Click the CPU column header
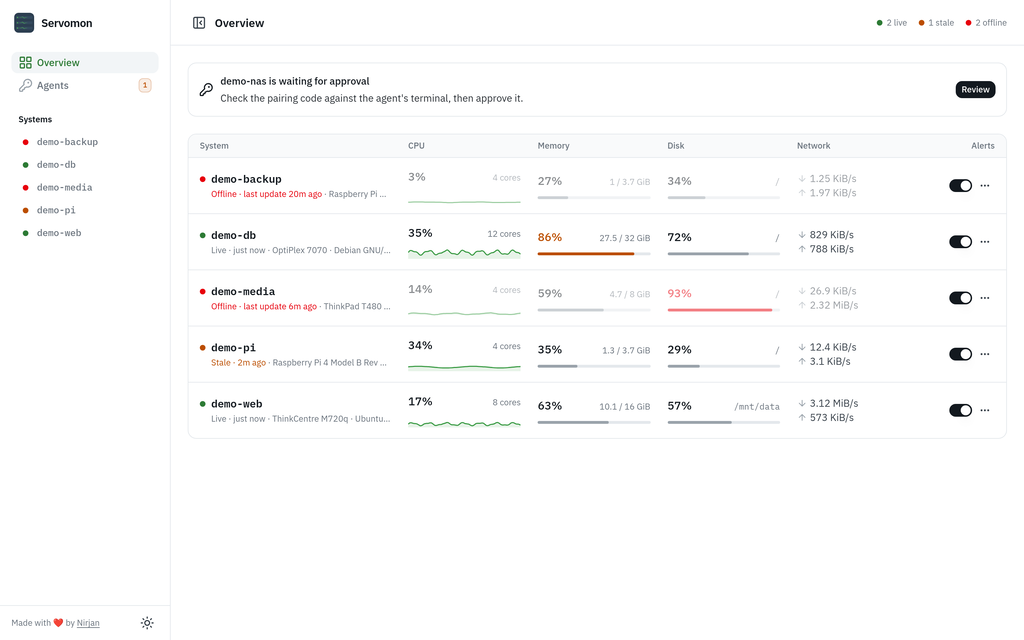Screen dimensions: 1024x640 click(x=416, y=146)
